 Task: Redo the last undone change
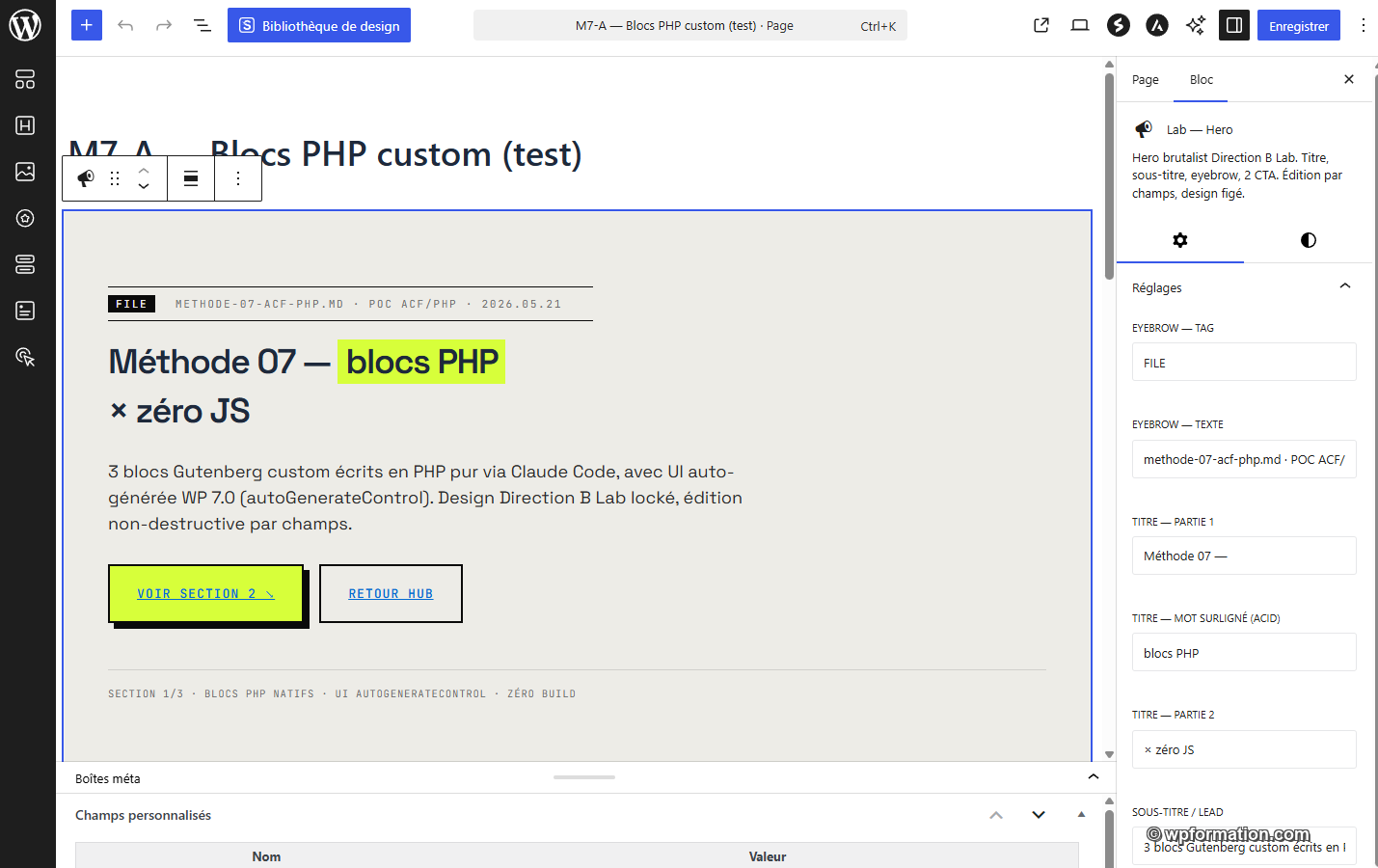(164, 25)
